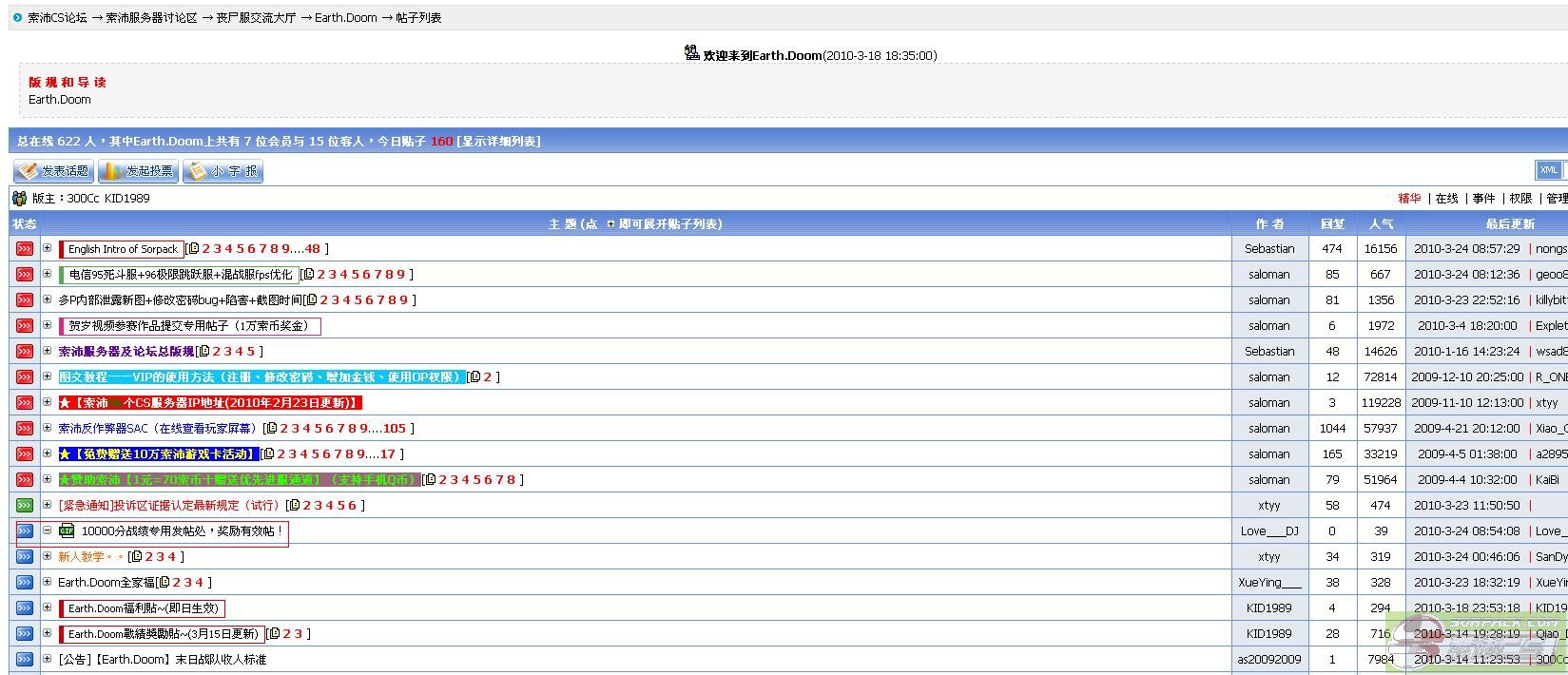
Task: Click 显示详细列表 to show online list
Action: tap(498, 142)
